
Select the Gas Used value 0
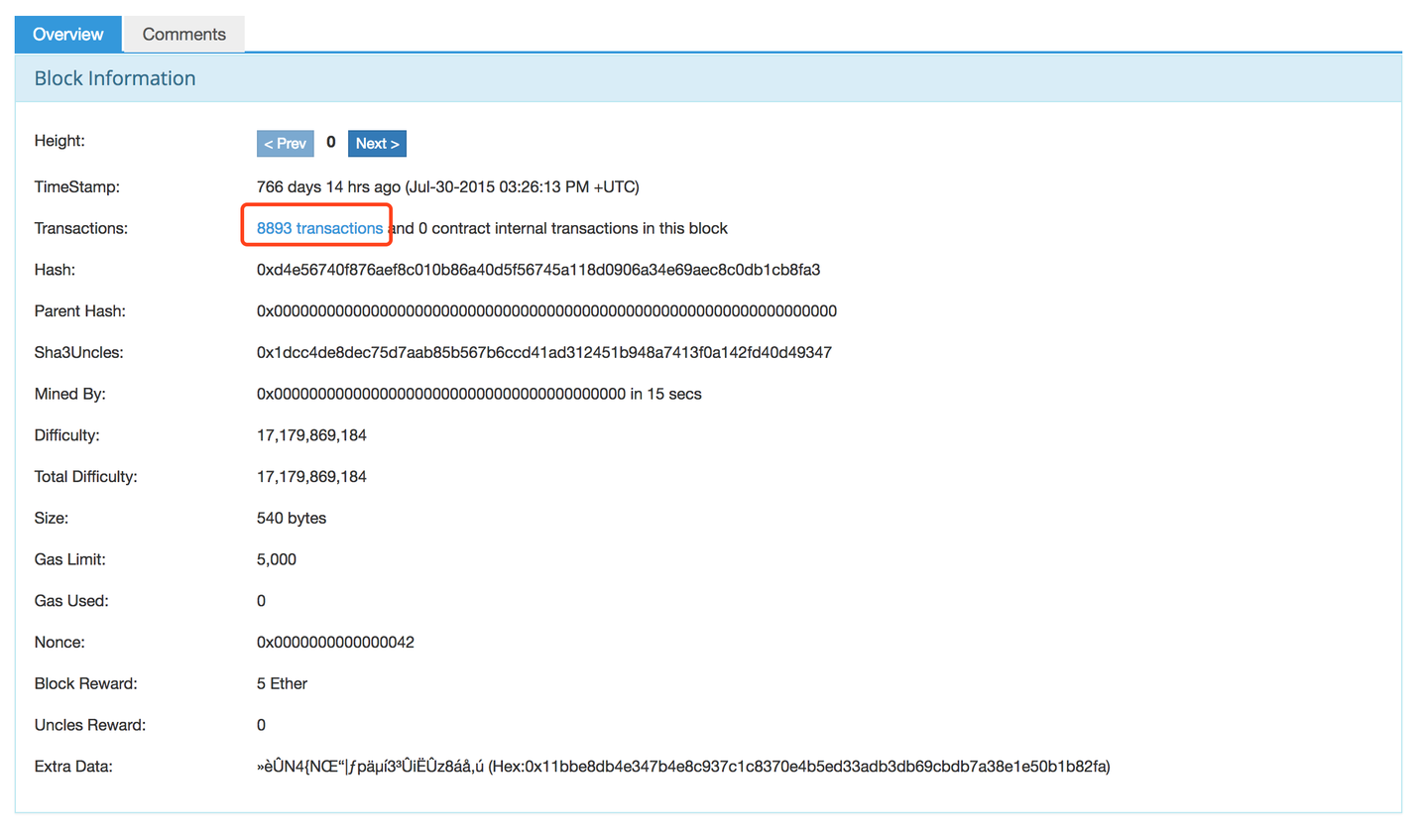261,601
